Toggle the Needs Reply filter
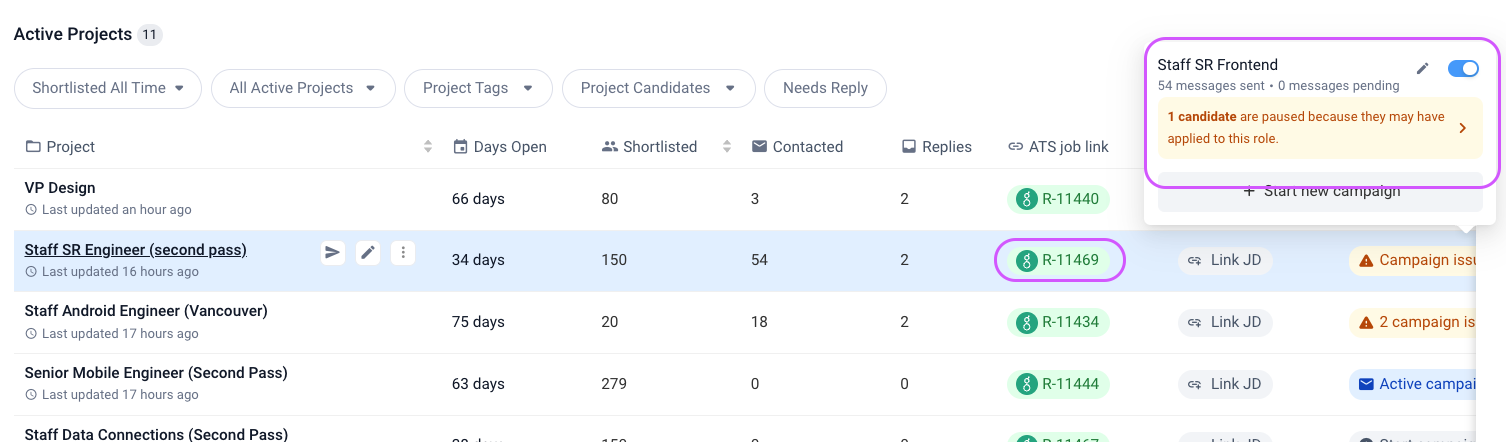 [x=825, y=88]
